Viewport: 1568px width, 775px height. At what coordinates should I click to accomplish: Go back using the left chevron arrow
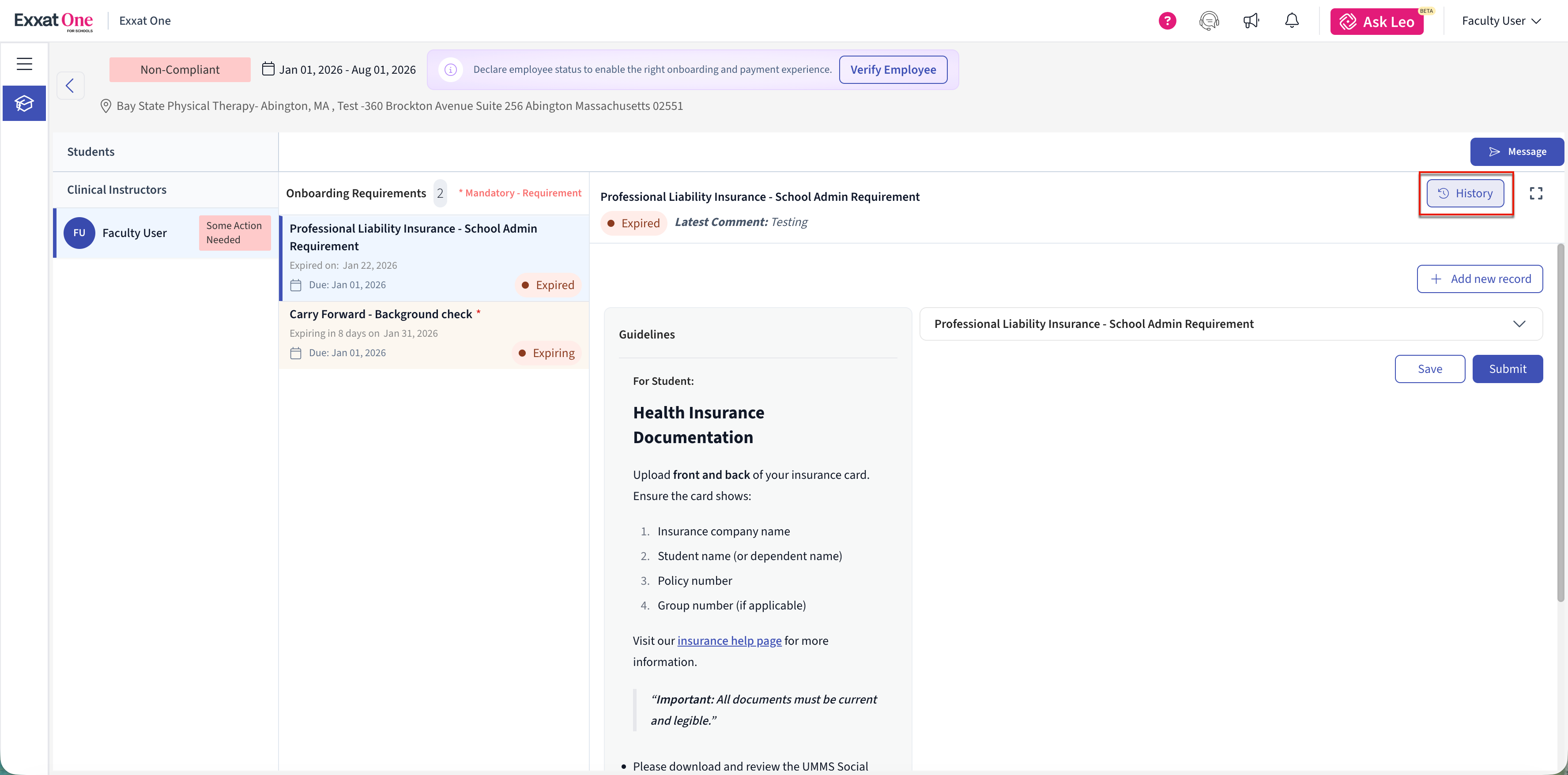[x=70, y=86]
